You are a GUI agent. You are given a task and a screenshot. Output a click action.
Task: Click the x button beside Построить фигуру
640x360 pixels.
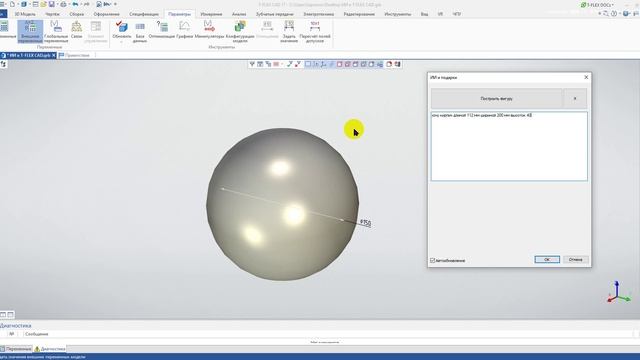[x=575, y=99]
